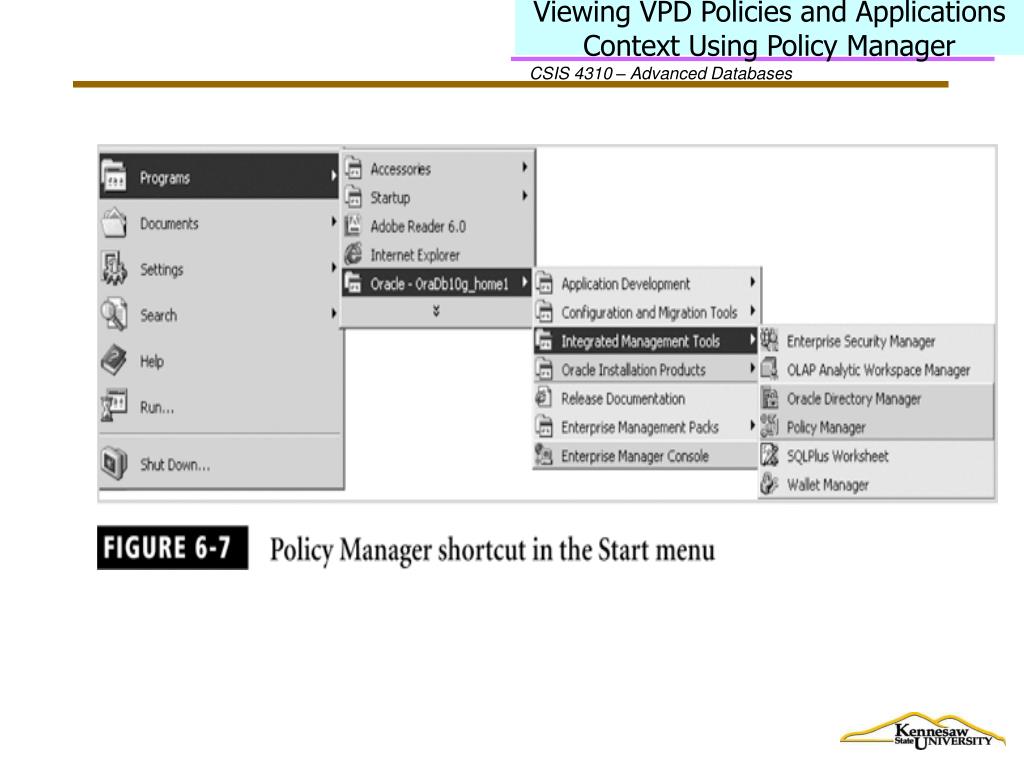Choose Run... in the Start menu
The height and width of the screenshot is (768, 1024).
point(219,407)
